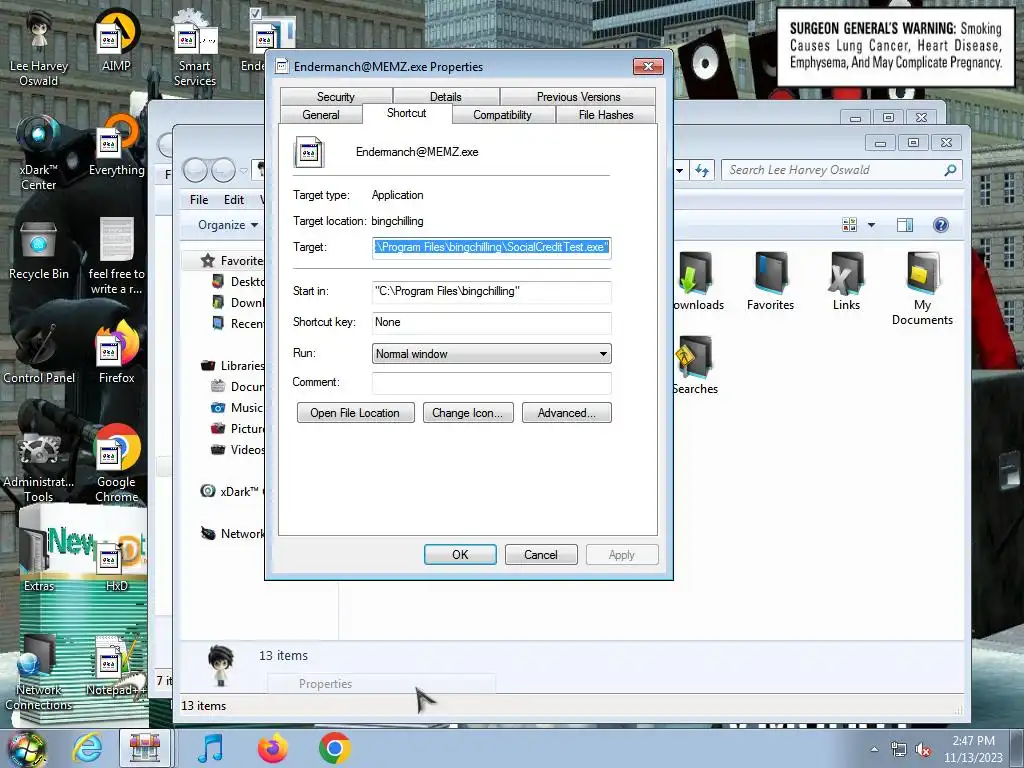Switch to the Security tab
Screen dimensions: 1024x768
click(x=336, y=97)
